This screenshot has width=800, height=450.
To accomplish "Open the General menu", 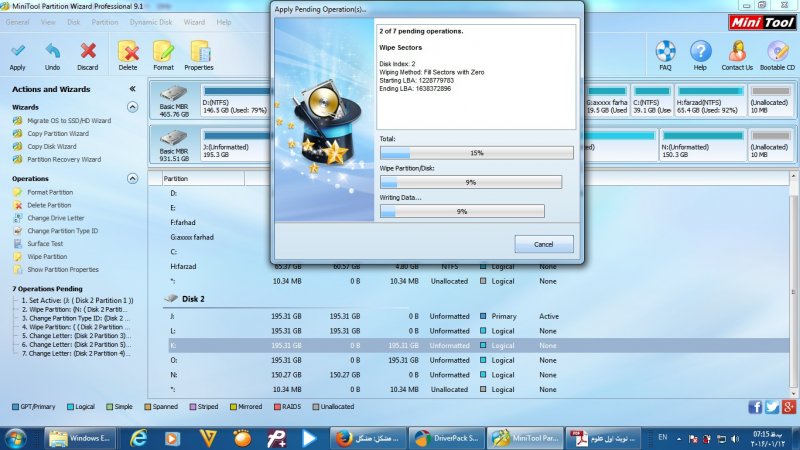I will 17,22.
